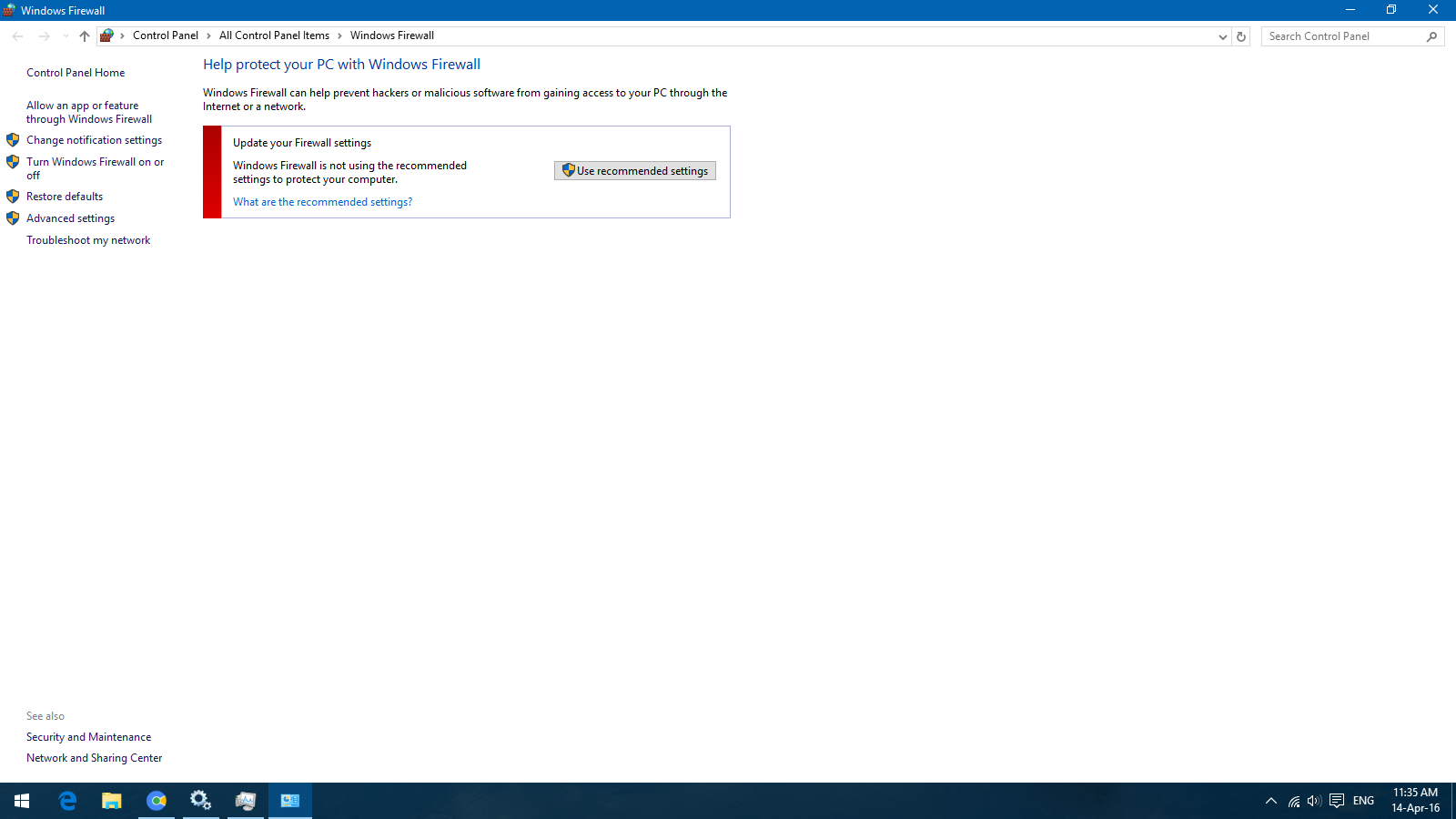The height and width of the screenshot is (819, 1456).
Task: Open Turn Windows Firewall on or off link
Action: click(96, 168)
